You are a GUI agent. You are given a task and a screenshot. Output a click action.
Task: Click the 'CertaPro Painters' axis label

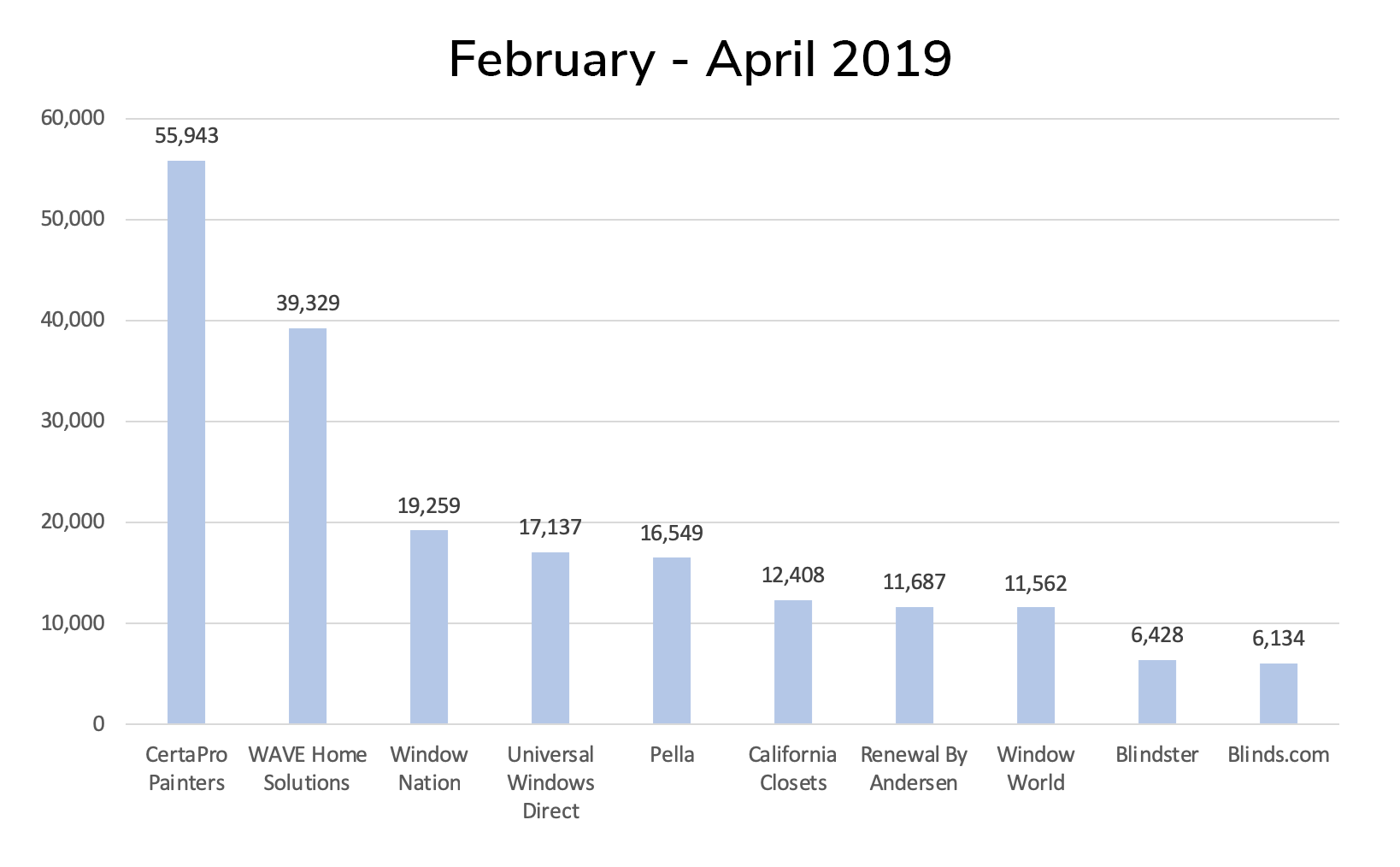(186, 769)
